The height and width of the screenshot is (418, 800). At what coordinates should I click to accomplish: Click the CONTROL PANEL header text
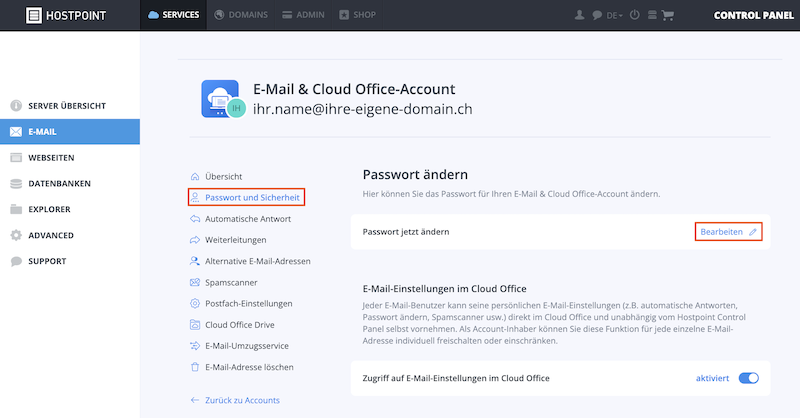click(754, 15)
